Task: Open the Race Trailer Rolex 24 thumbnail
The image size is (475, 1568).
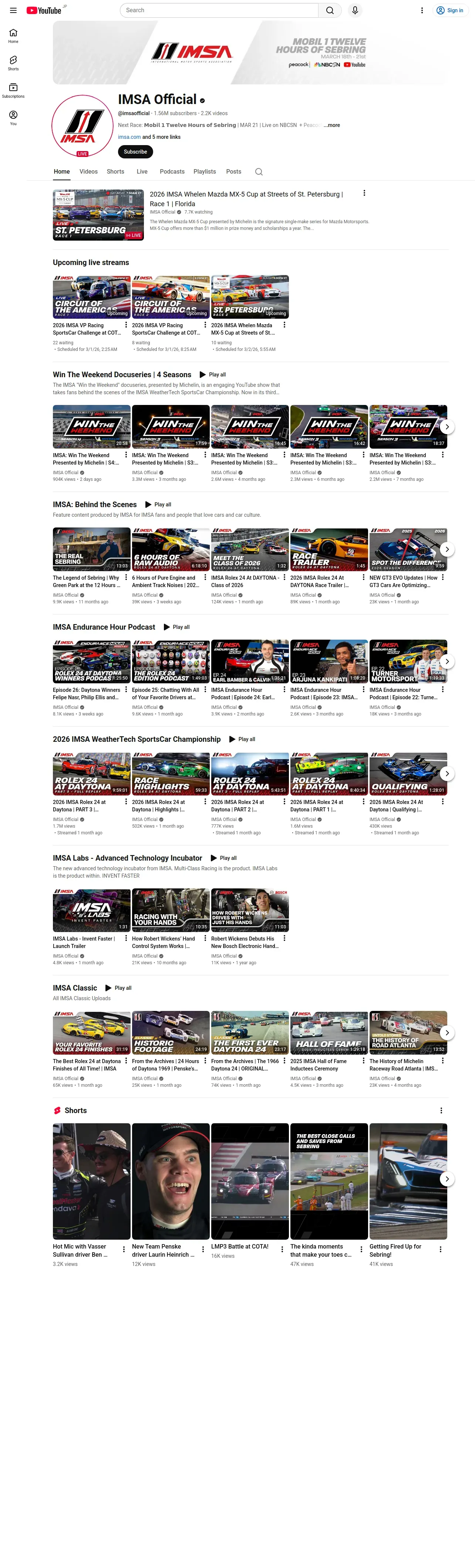Action: click(329, 549)
